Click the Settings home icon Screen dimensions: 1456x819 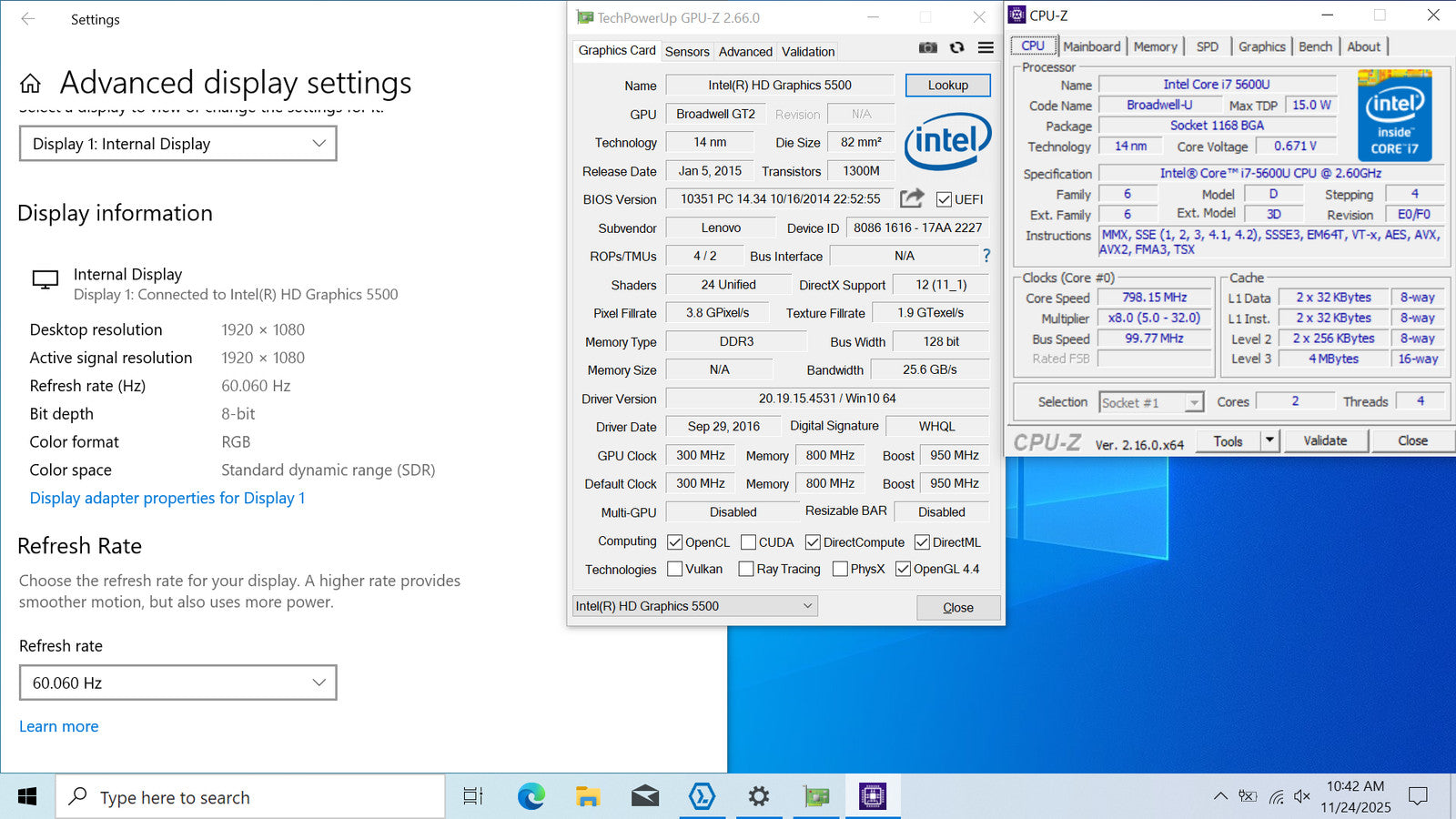(x=30, y=84)
